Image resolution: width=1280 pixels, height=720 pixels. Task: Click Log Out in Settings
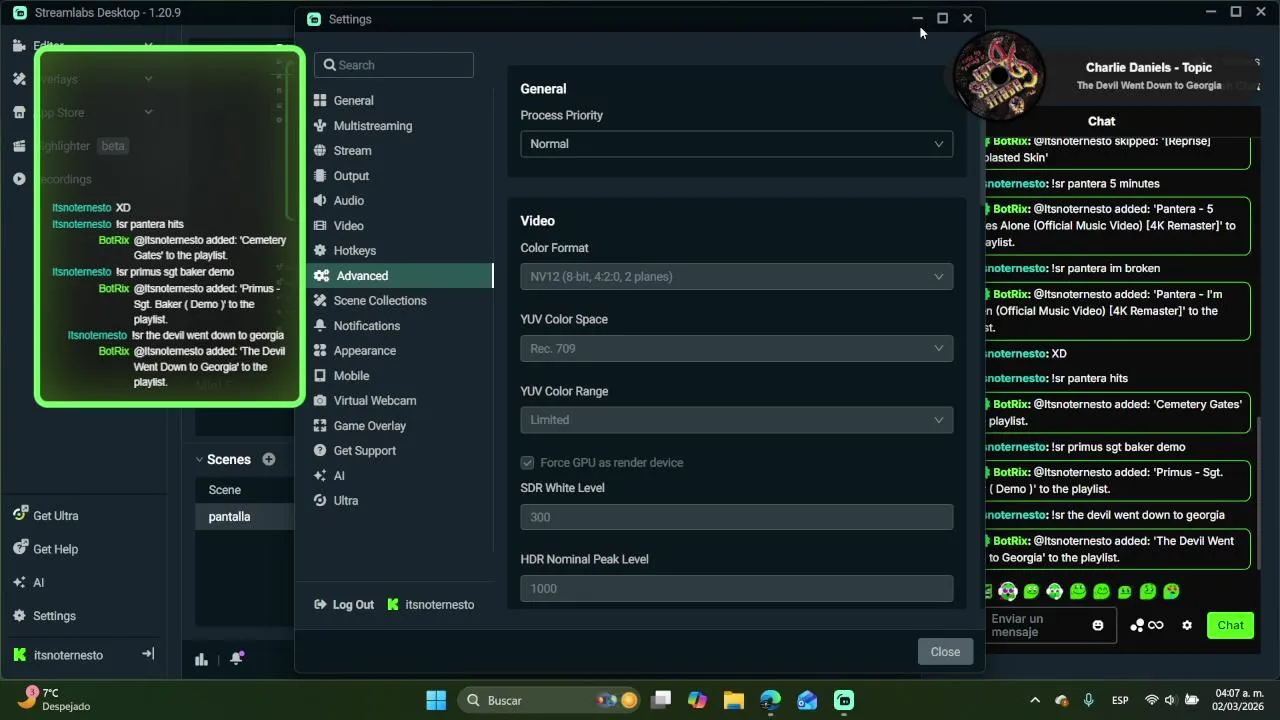click(x=344, y=605)
